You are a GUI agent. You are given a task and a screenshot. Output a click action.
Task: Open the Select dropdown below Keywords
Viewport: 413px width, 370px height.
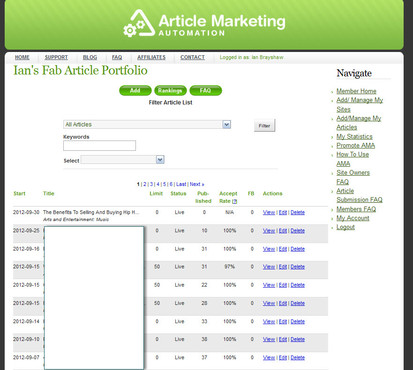click(122, 160)
